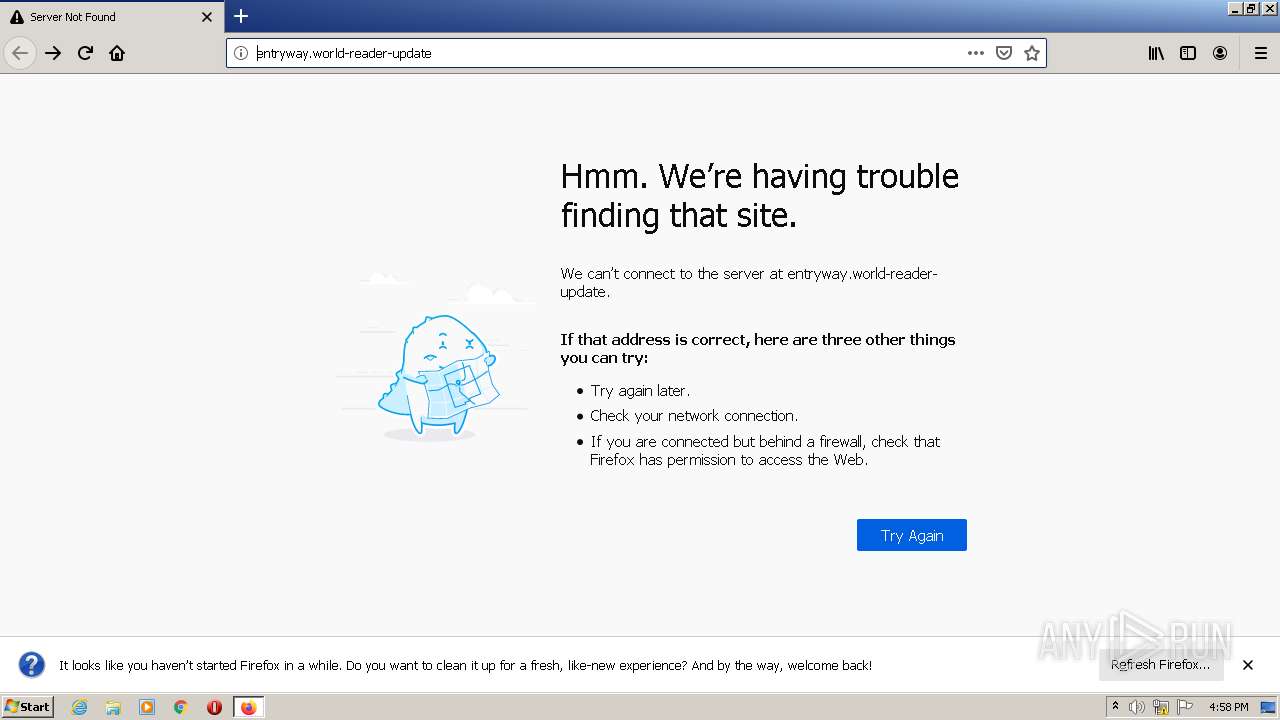Click 'Check your network connection.' text

click(x=694, y=416)
